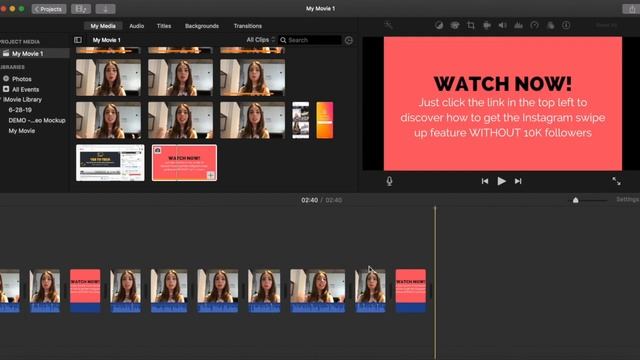Go back to Projects
Image resolution: width=640 pixels, height=360 pixels.
pos(49,9)
